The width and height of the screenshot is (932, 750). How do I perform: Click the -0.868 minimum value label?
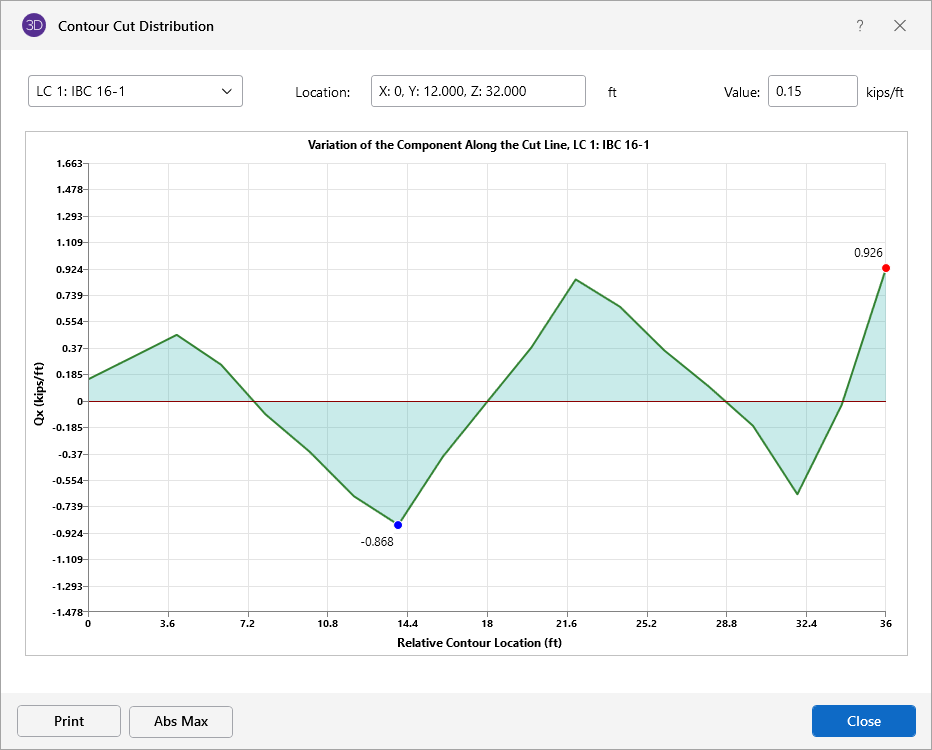pyautogui.click(x=377, y=542)
